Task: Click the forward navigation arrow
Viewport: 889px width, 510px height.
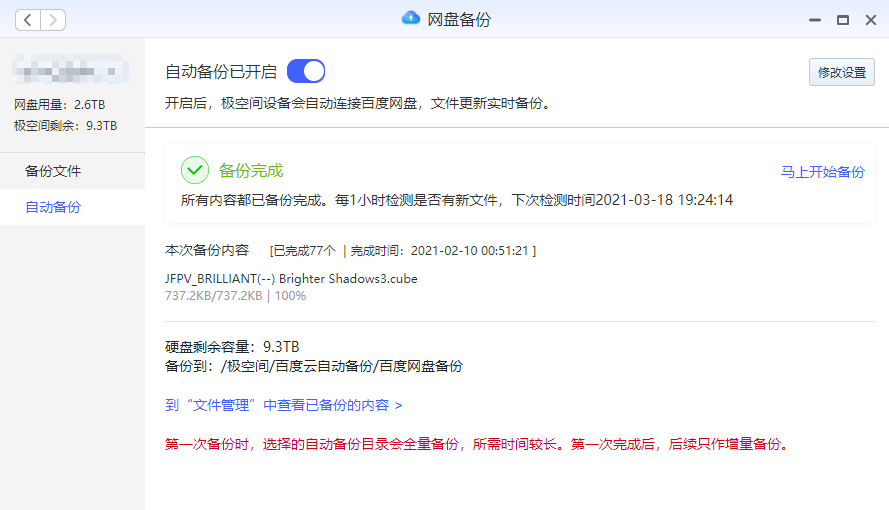Action: (x=53, y=20)
